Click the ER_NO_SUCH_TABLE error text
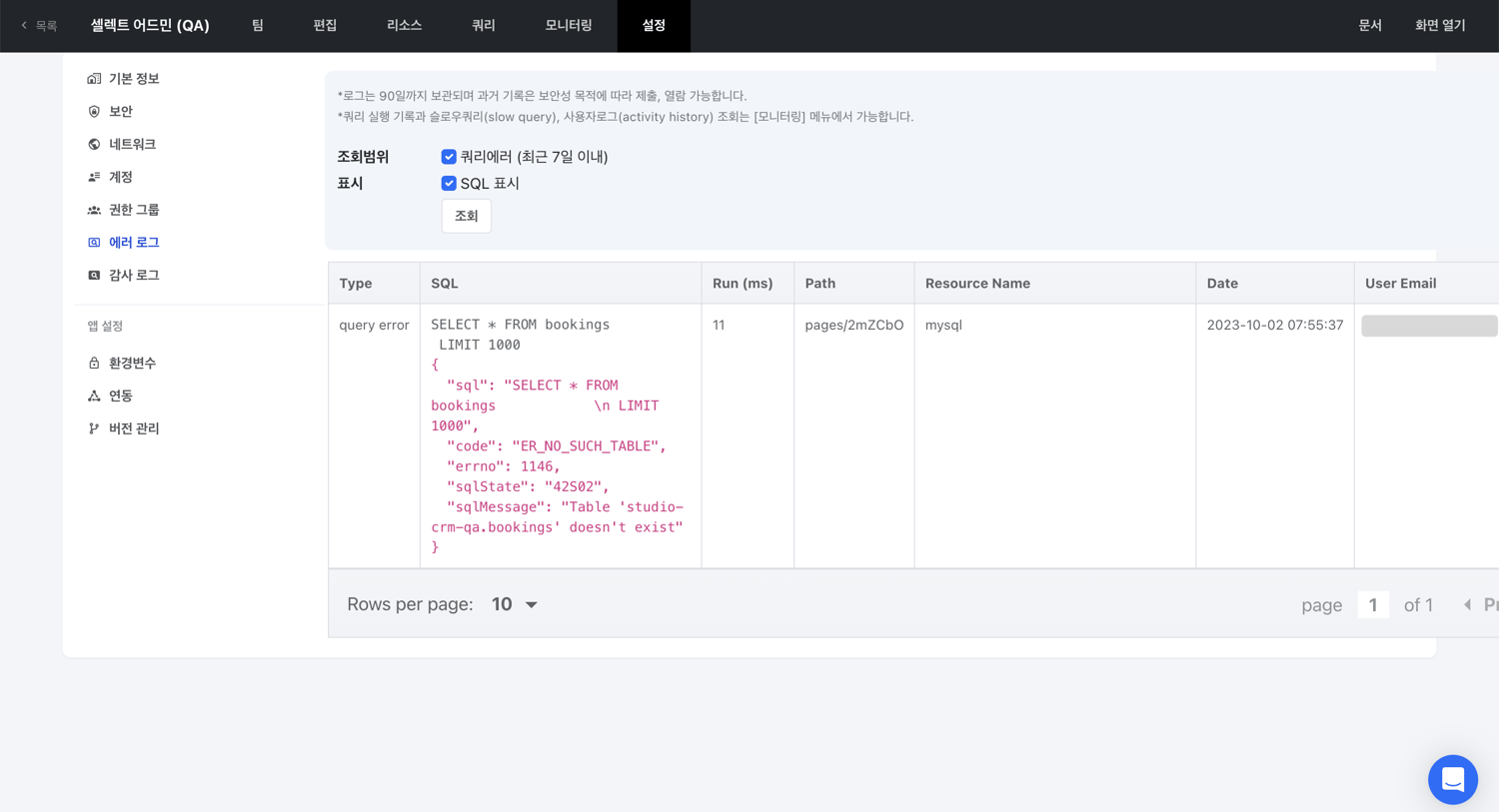Image resolution: width=1499 pixels, height=812 pixels. 585,446
